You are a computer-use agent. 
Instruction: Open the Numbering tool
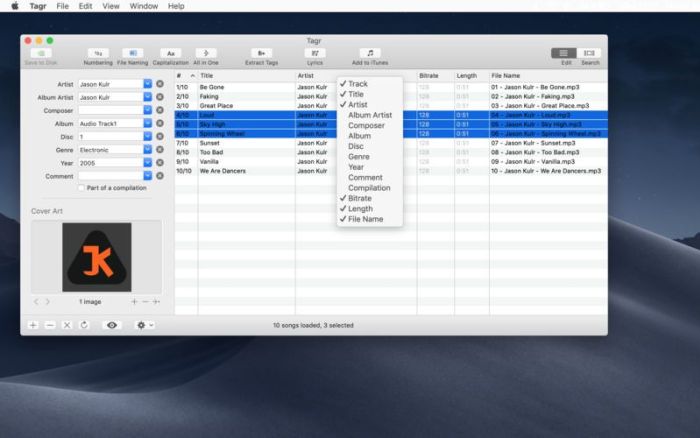[98, 53]
